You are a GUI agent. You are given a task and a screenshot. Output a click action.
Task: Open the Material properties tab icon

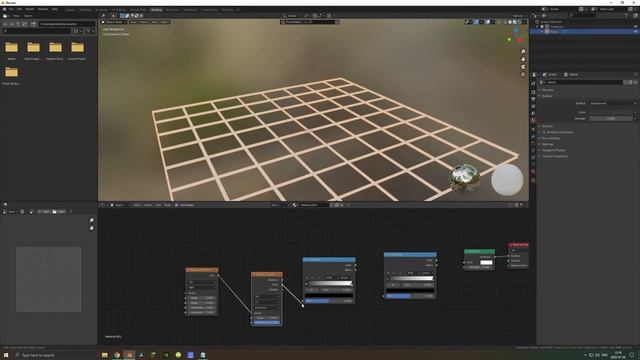point(533,171)
